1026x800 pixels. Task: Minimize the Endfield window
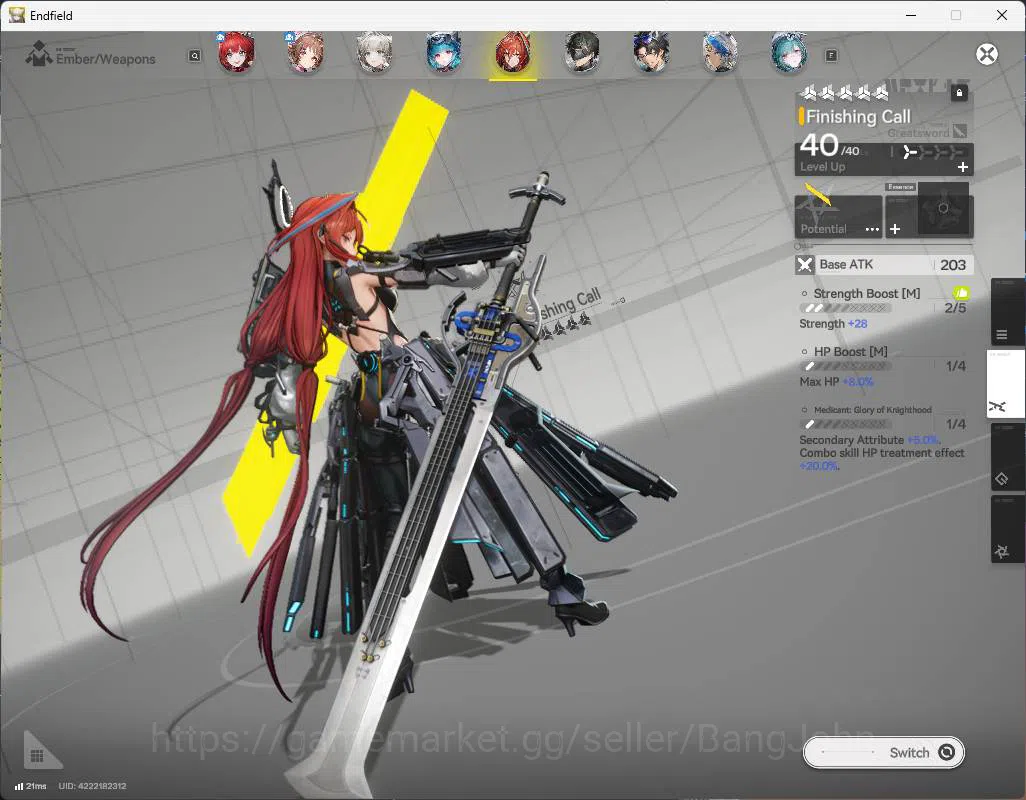click(x=911, y=15)
